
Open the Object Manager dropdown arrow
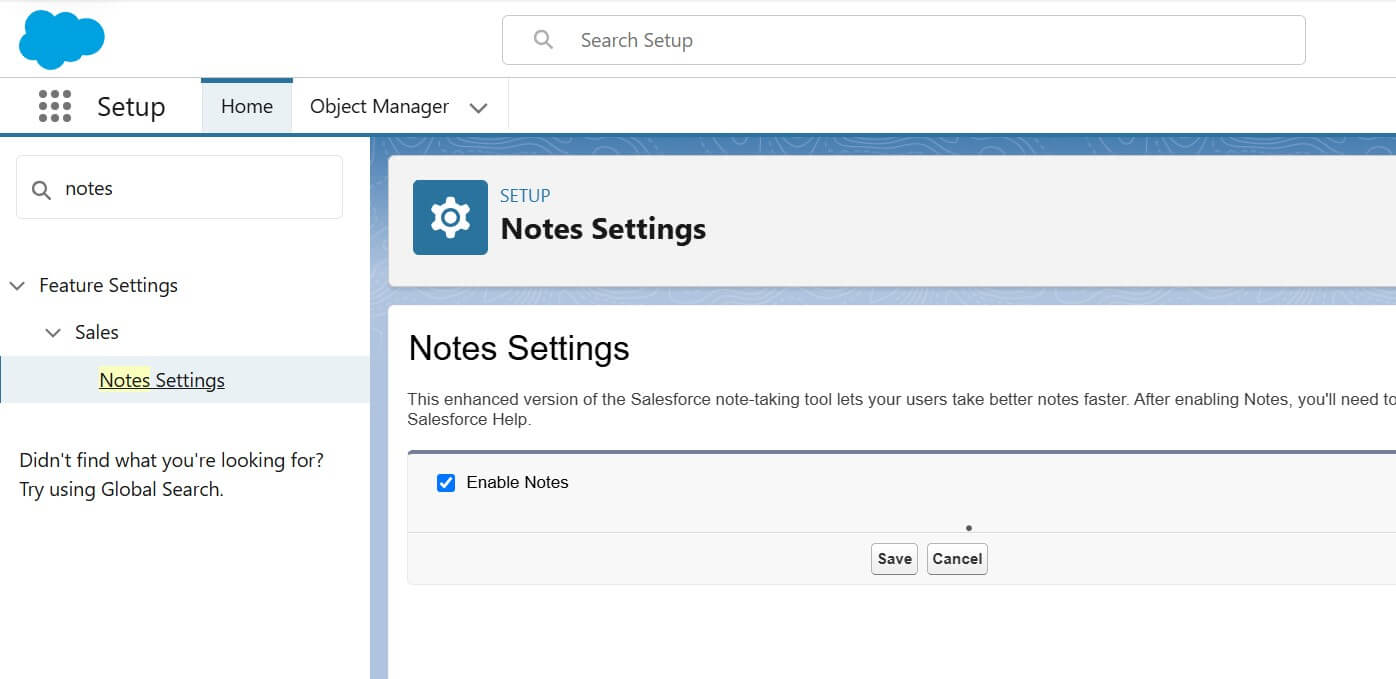pos(479,108)
